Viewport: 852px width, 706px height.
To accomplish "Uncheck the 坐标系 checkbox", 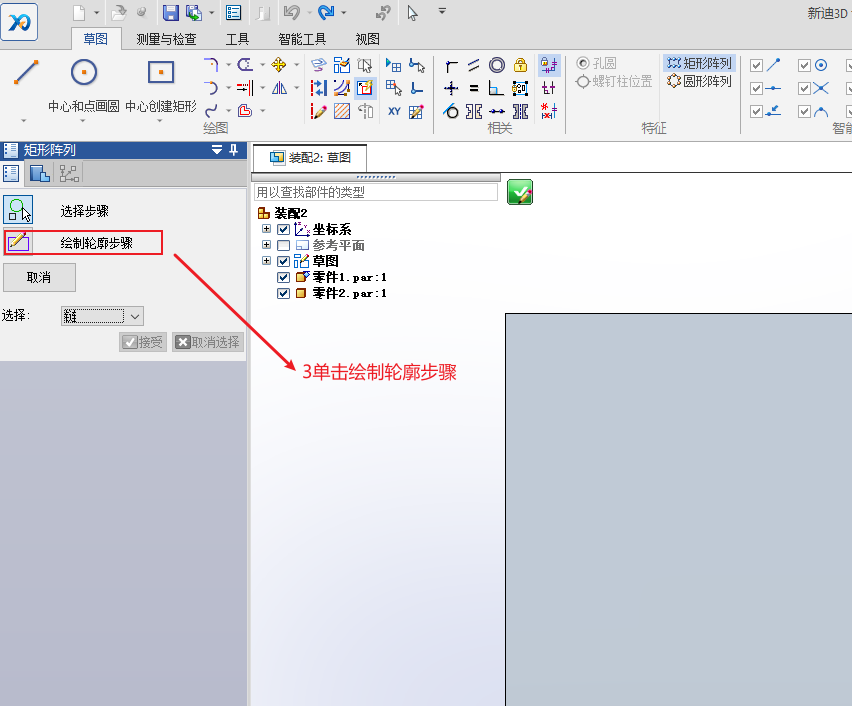I will 283,229.
